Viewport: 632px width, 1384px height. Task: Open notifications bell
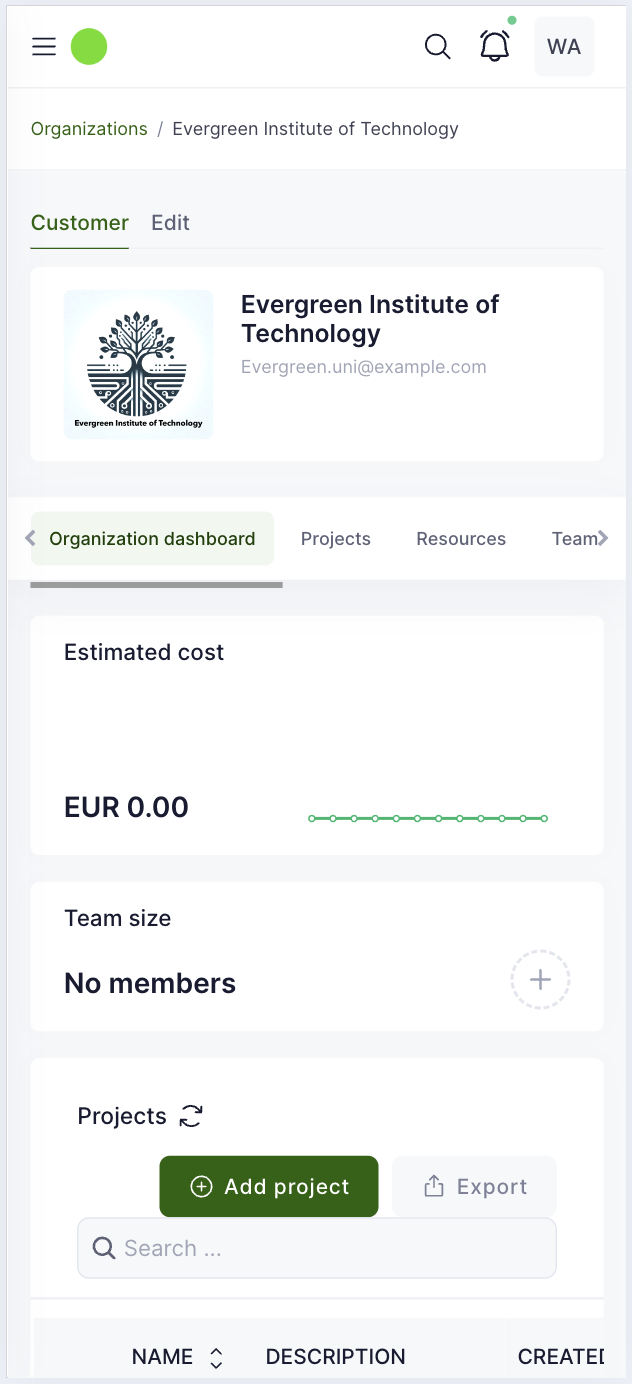[495, 46]
